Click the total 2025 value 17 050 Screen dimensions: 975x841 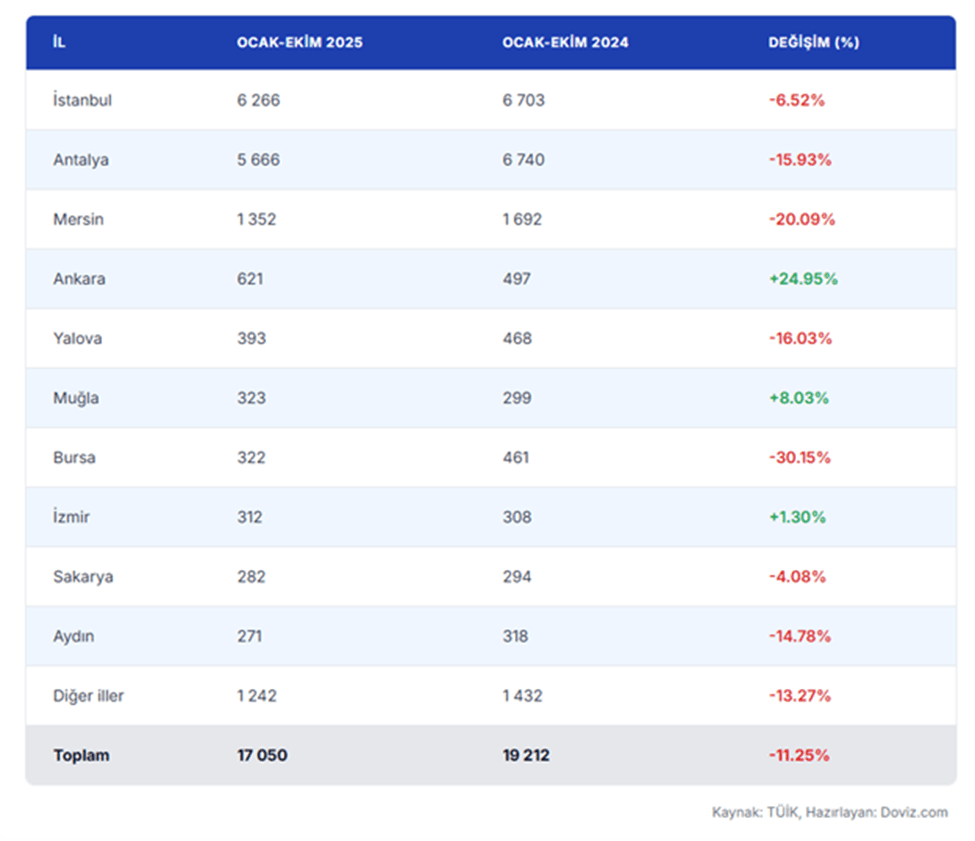tap(262, 755)
